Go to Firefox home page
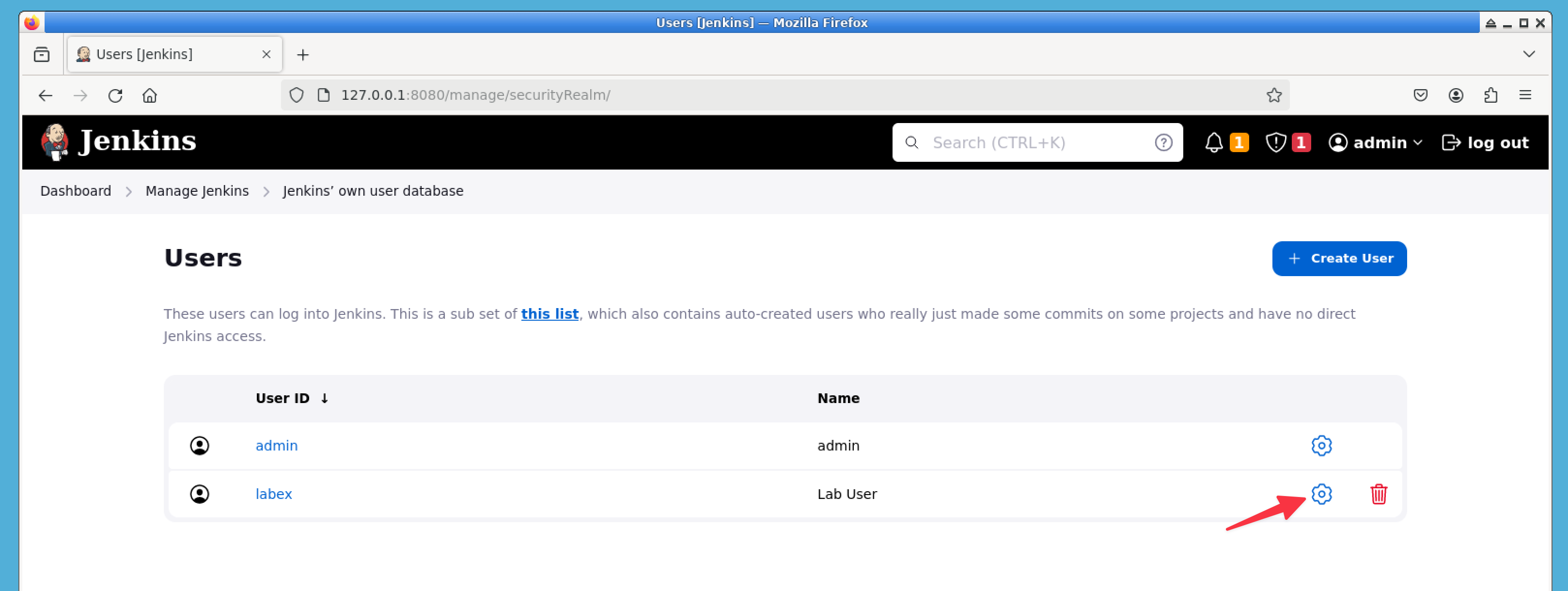The height and width of the screenshot is (591, 1568). tap(150, 95)
